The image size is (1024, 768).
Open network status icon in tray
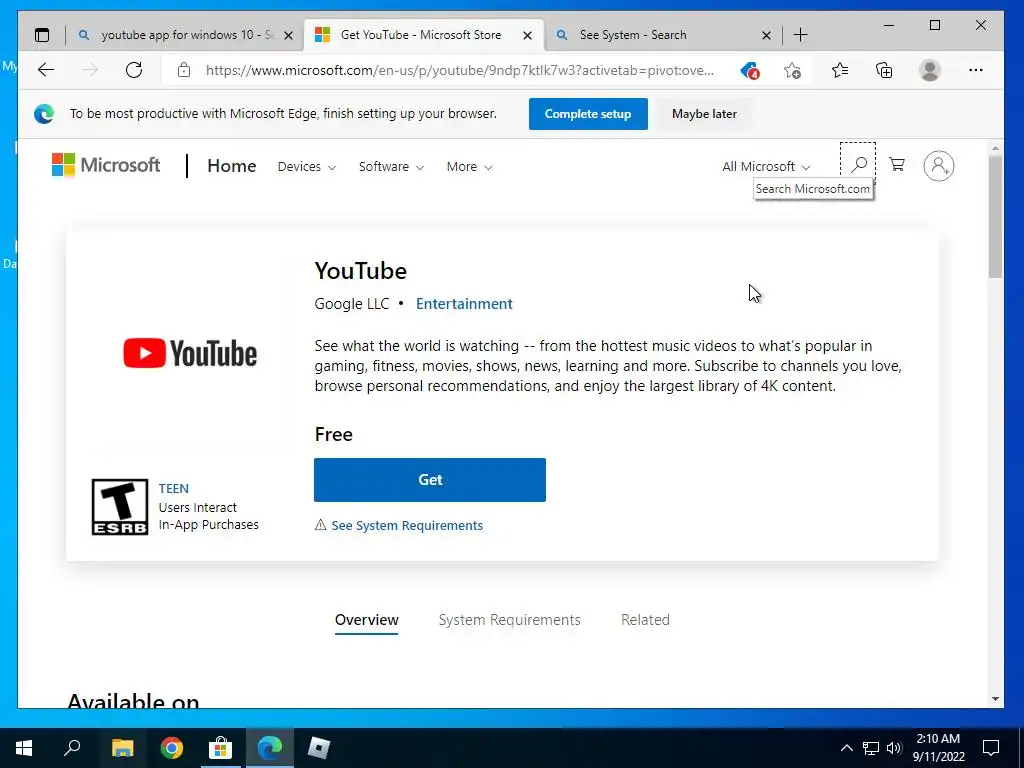[x=871, y=748]
